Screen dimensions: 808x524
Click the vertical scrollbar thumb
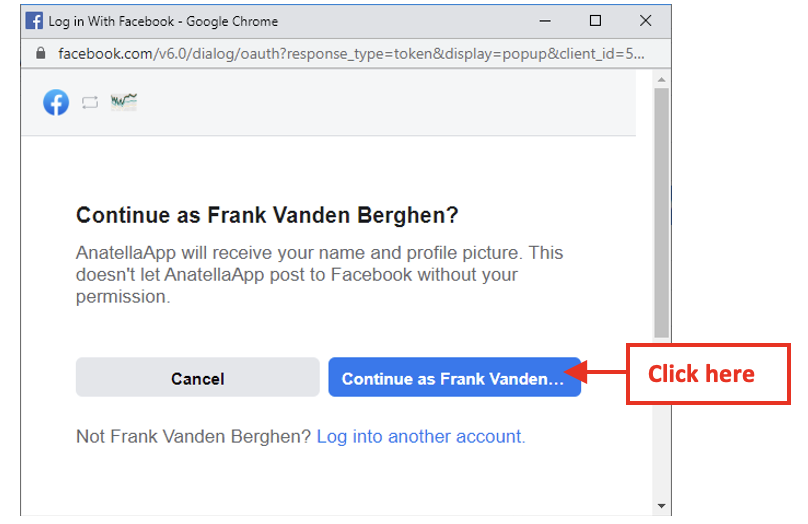click(661, 210)
